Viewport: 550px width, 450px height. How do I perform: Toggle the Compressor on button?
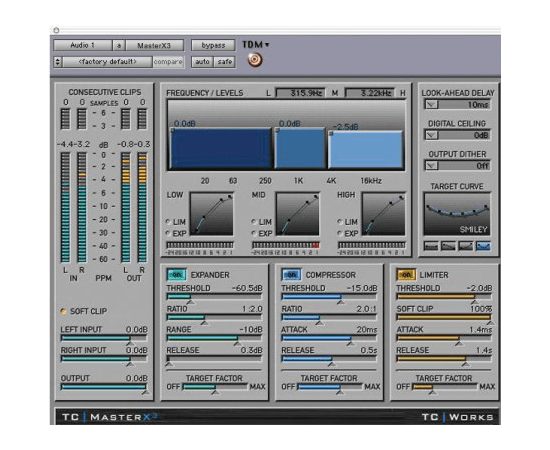[291, 275]
